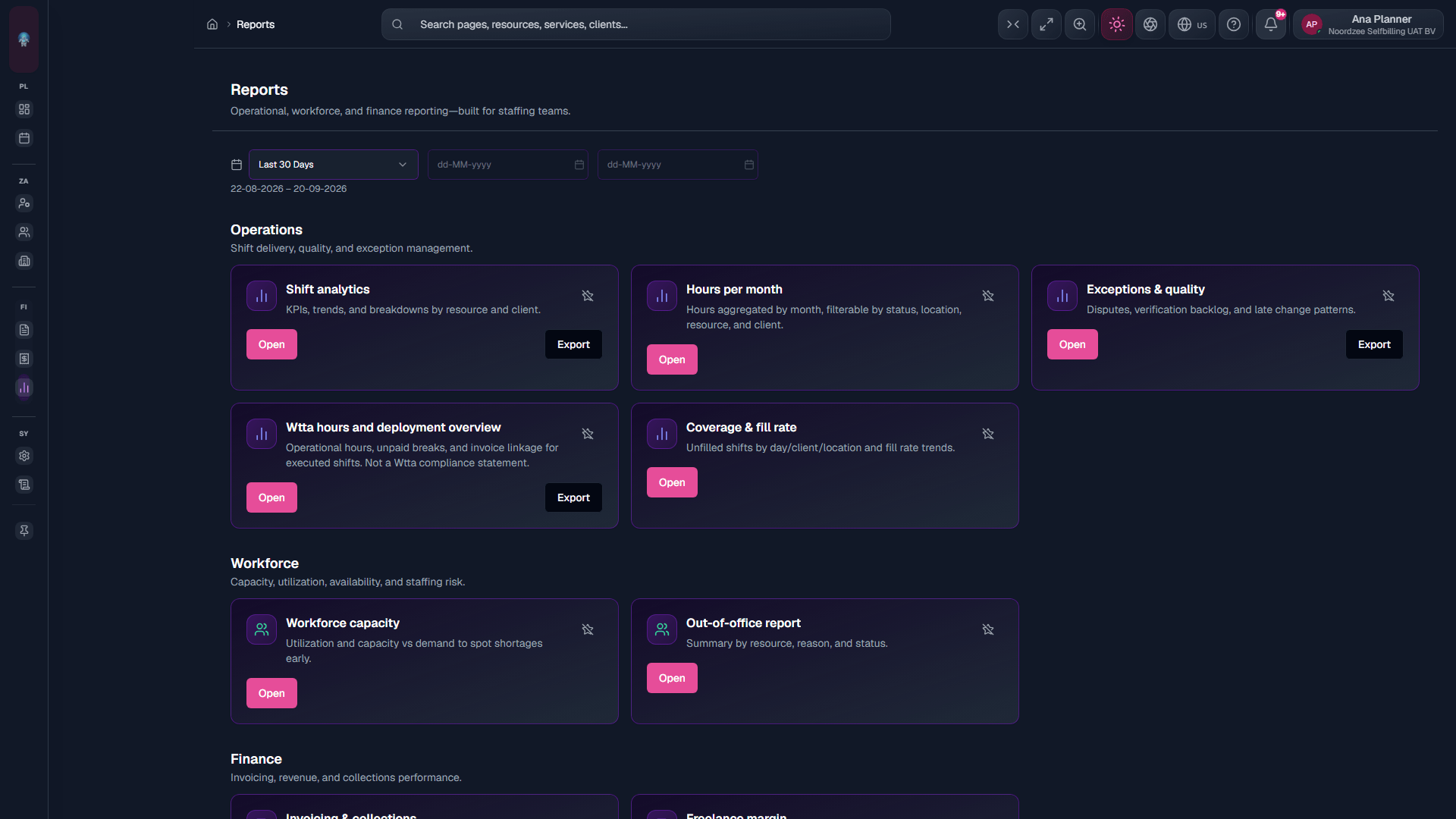The height and width of the screenshot is (819, 1456).
Task: Open the Exceptions & quality report
Action: tap(1072, 344)
